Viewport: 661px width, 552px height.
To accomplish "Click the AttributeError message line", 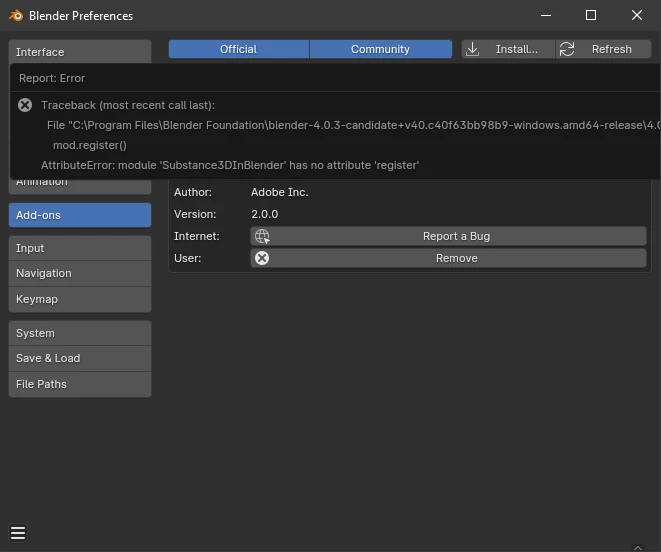I will click(x=230, y=165).
